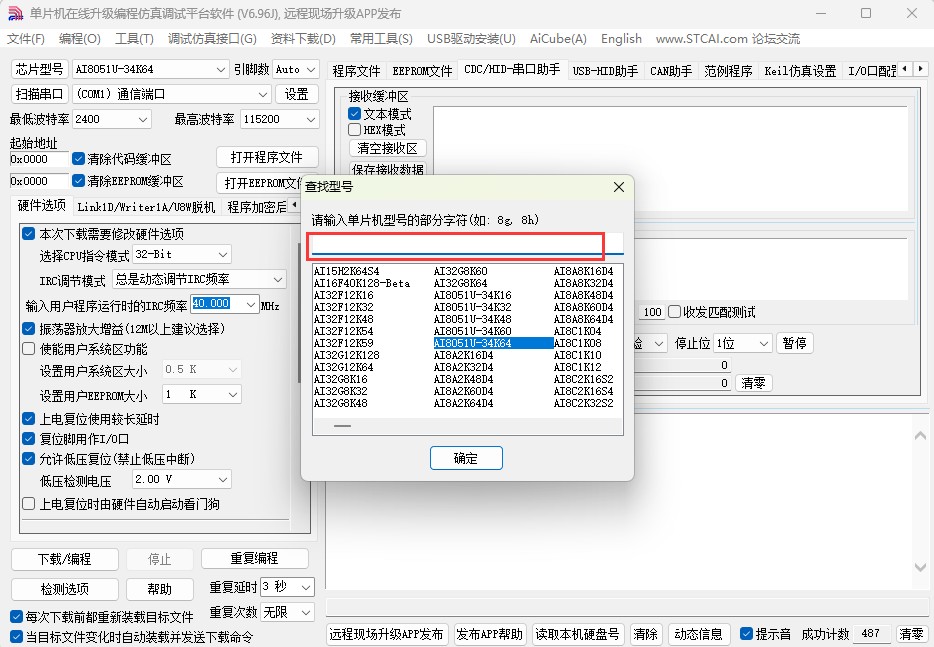The height and width of the screenshot is (647, 934).
Task: Enable the HEX模式 checkbox
Action: click(354, 128)
